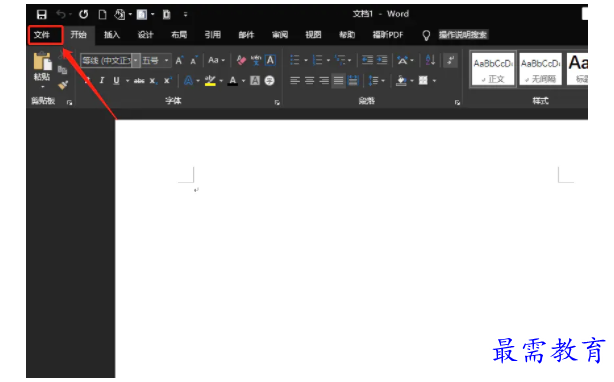Screen dimensions: 614x382
Task: Toggle italic formatting
Action: tap(102, 81)
